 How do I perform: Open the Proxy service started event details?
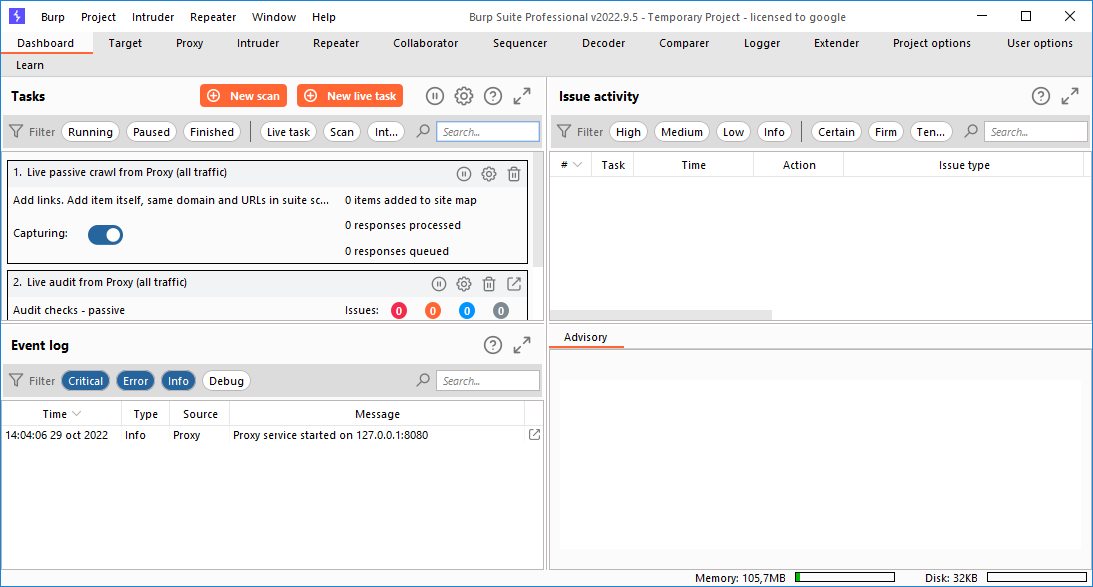[x=535, y=434]
